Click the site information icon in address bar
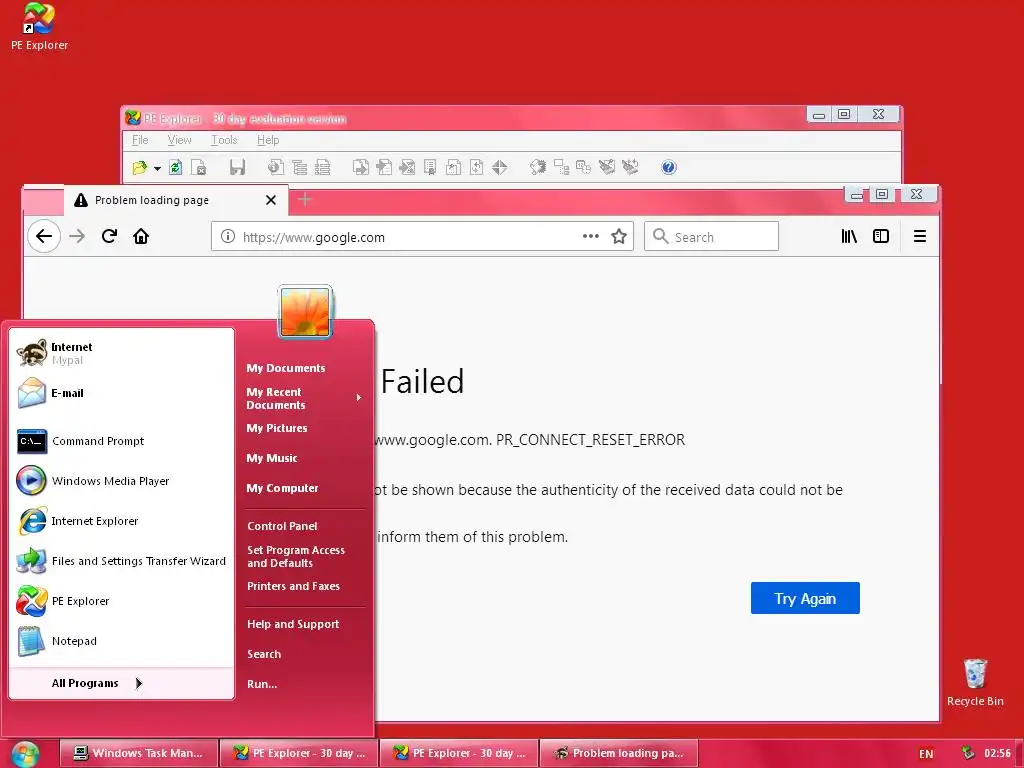This screenshot has height=768, width=1024. (227, 236)
